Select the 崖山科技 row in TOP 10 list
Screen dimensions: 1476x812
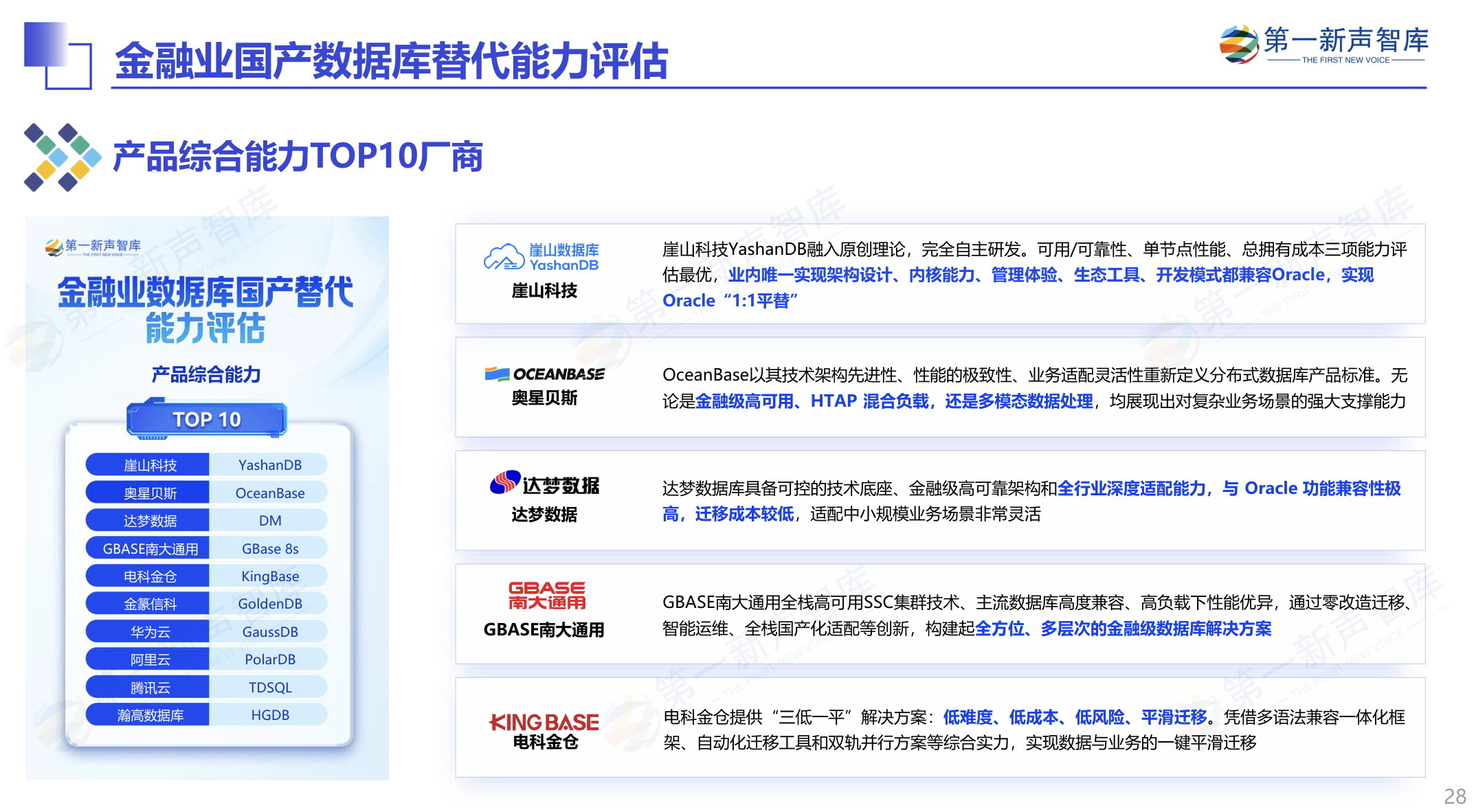click(206, 464)
